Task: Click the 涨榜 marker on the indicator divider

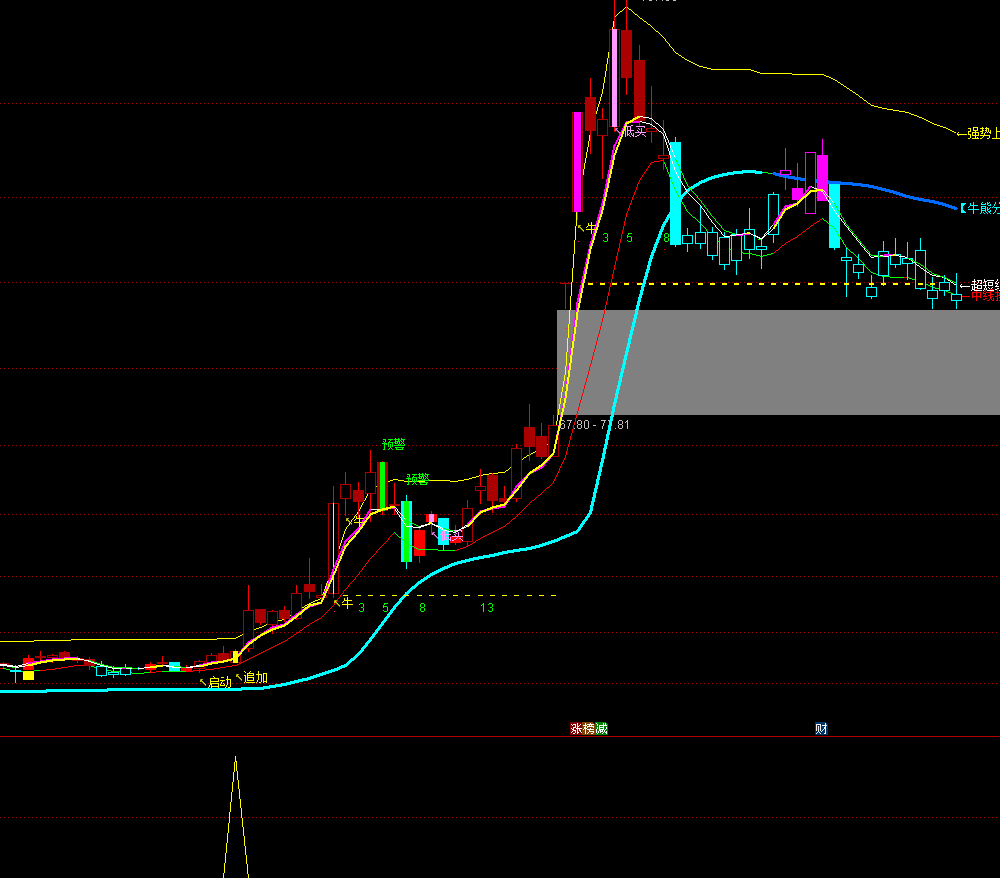Action: pos(582,729)
